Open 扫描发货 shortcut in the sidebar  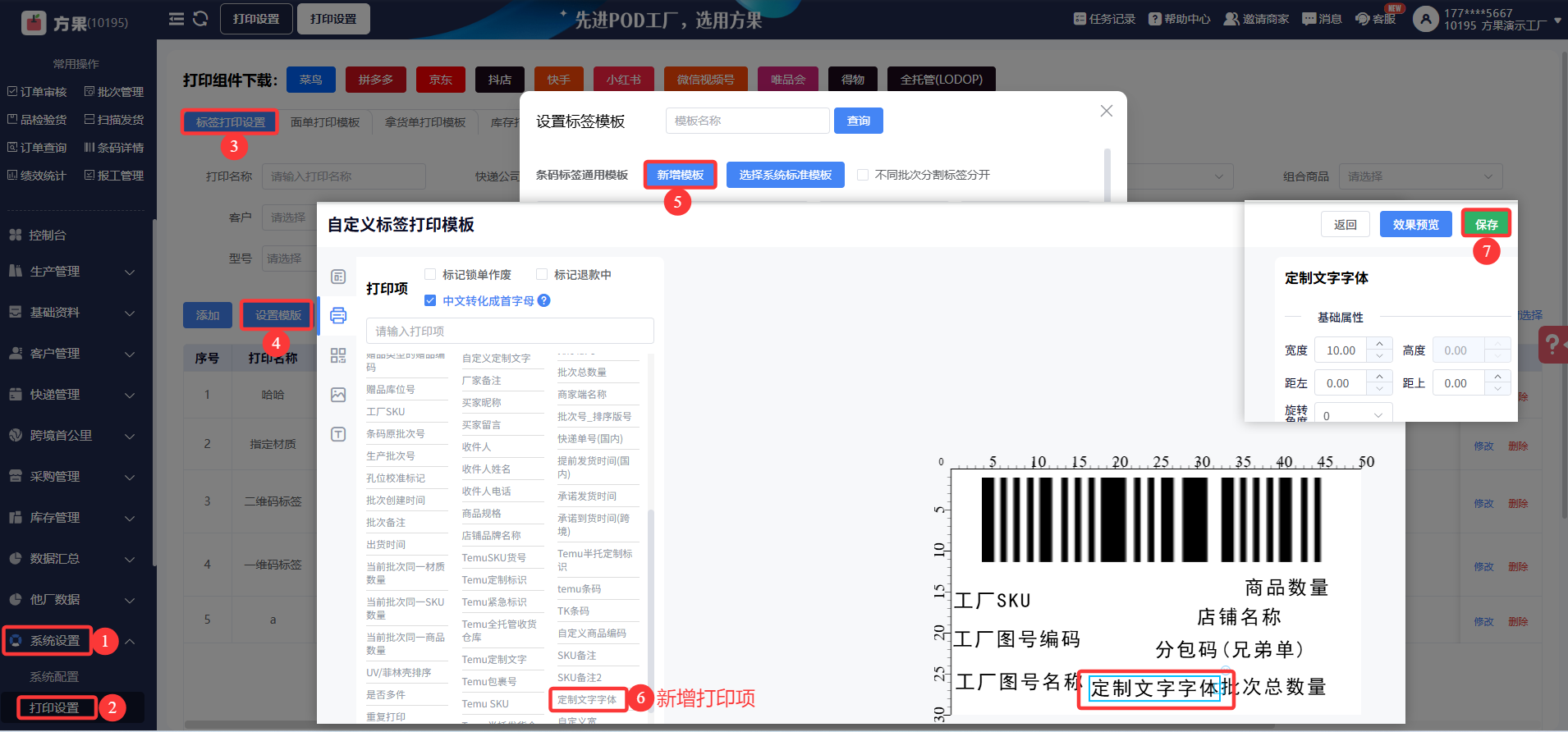[x=114, y=120]
